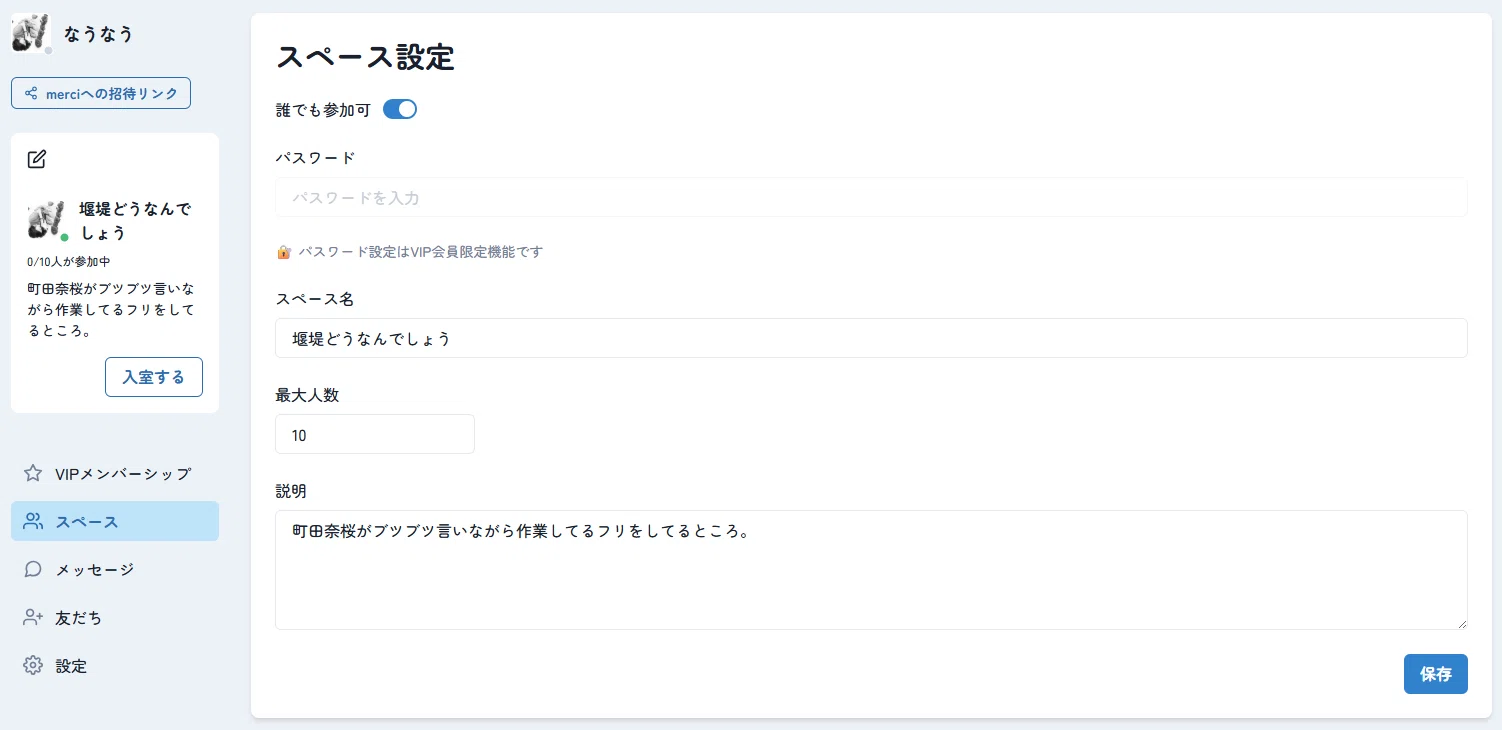This screenshot has width=1502, height=730.
Task: Click the textarea resize handle corner
Action: pyautogui.click(x=1461, y=623)
